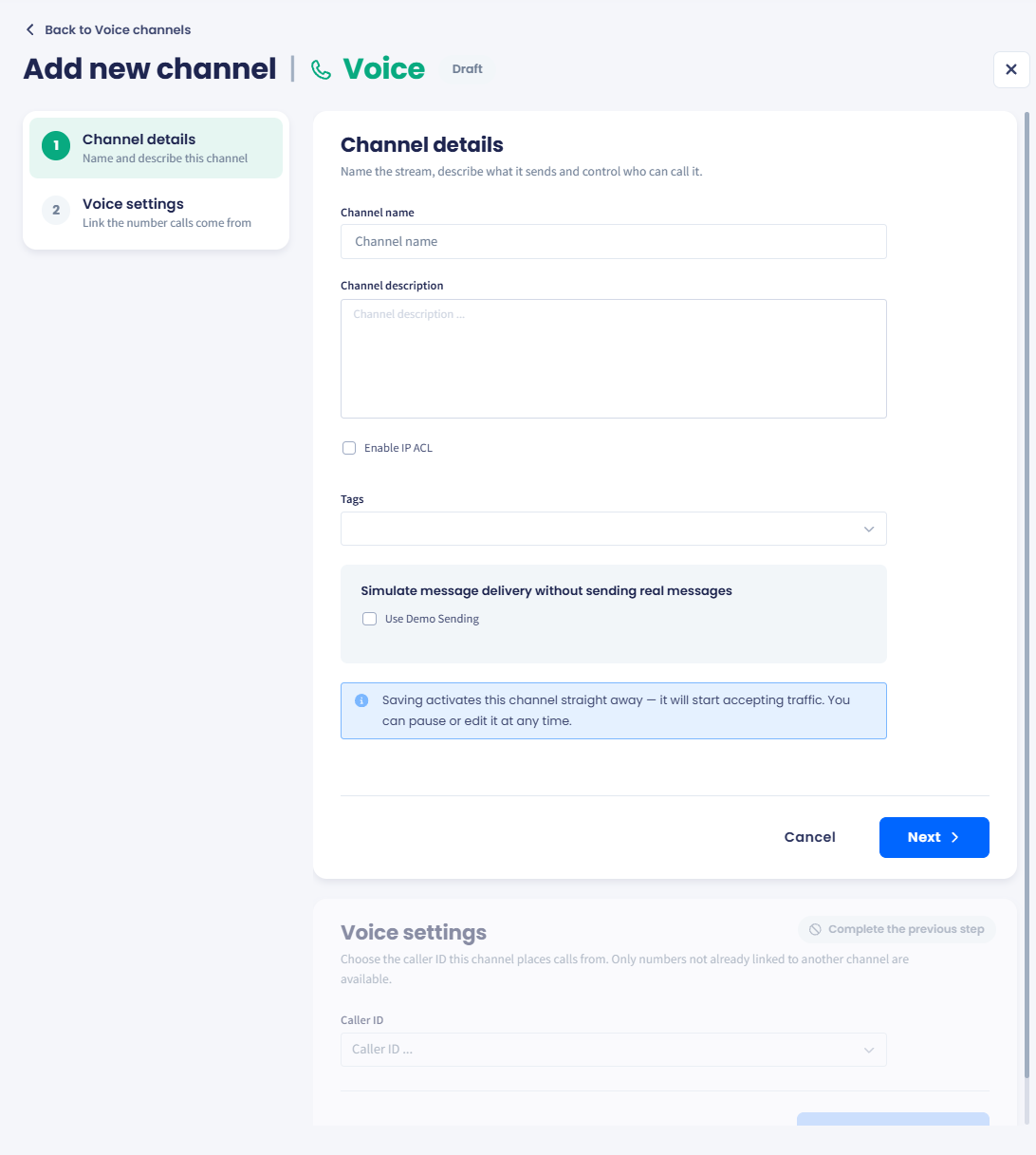Tick the Use Demo Sending checkbox
This screenshot has width=1036, height=1155.
(370, 619)
